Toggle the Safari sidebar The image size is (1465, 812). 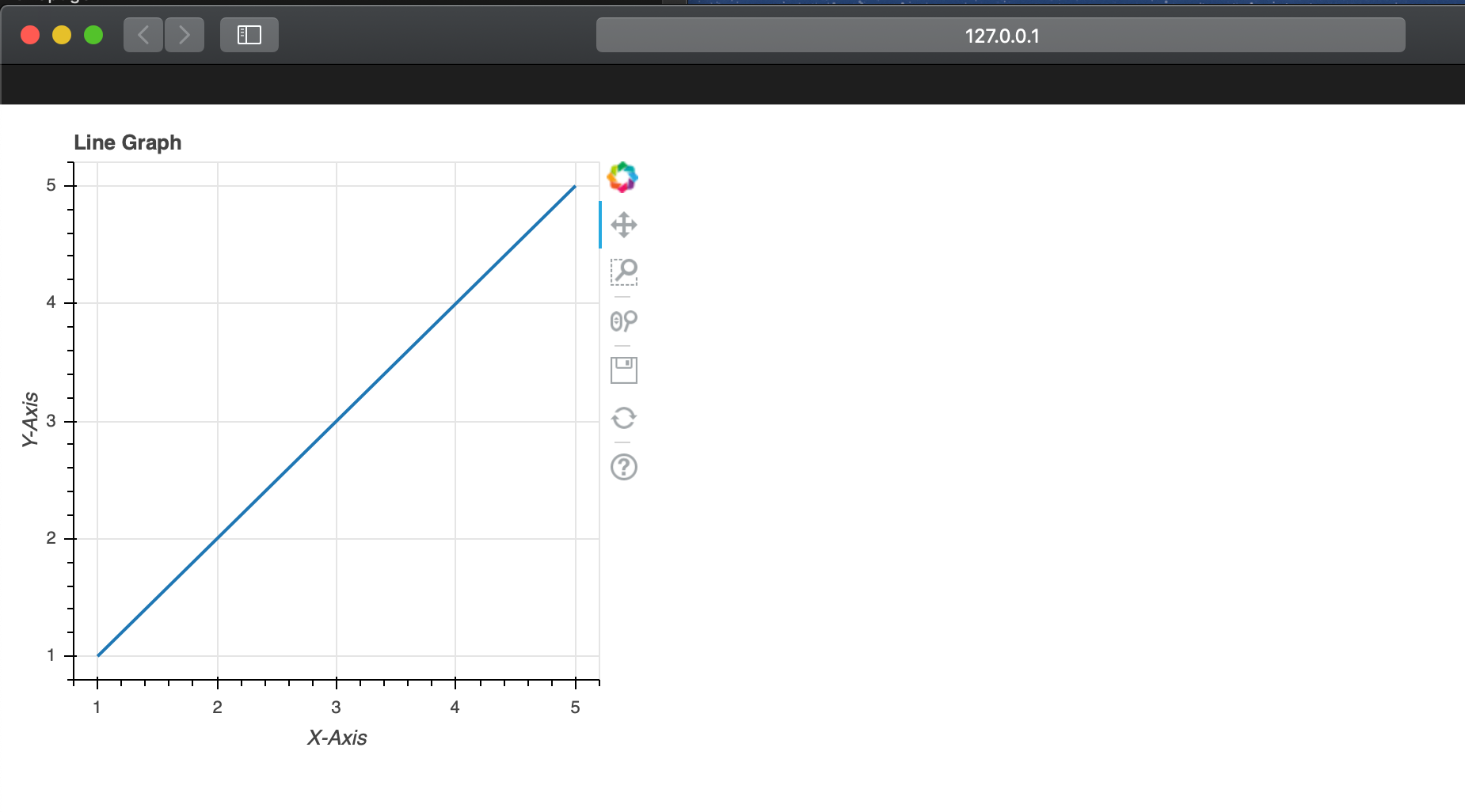(249, 34)
